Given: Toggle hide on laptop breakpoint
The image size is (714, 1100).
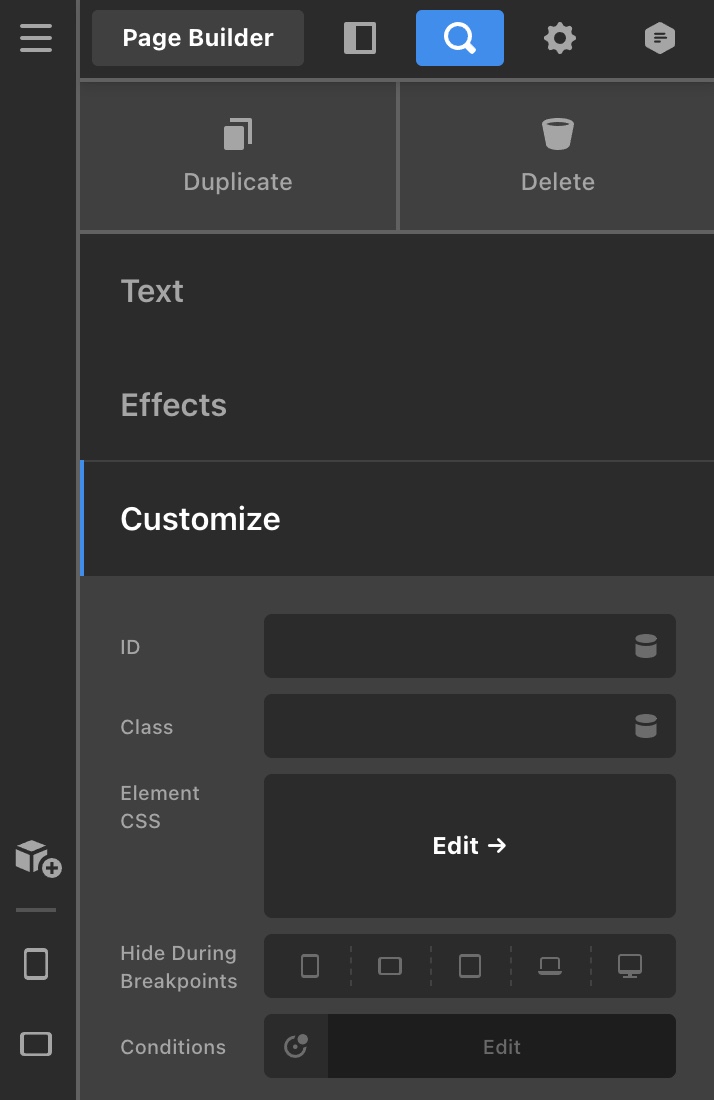Looking at the screenshot, I should 550,966.
